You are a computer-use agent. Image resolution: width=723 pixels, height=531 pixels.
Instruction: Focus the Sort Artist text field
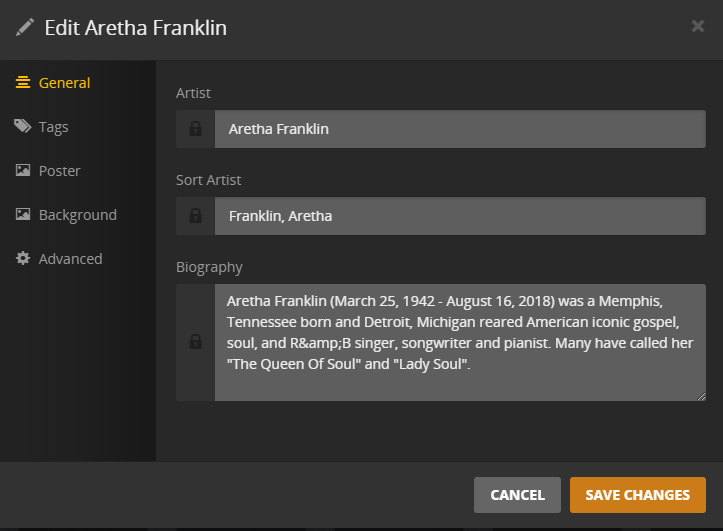(460, 216)
